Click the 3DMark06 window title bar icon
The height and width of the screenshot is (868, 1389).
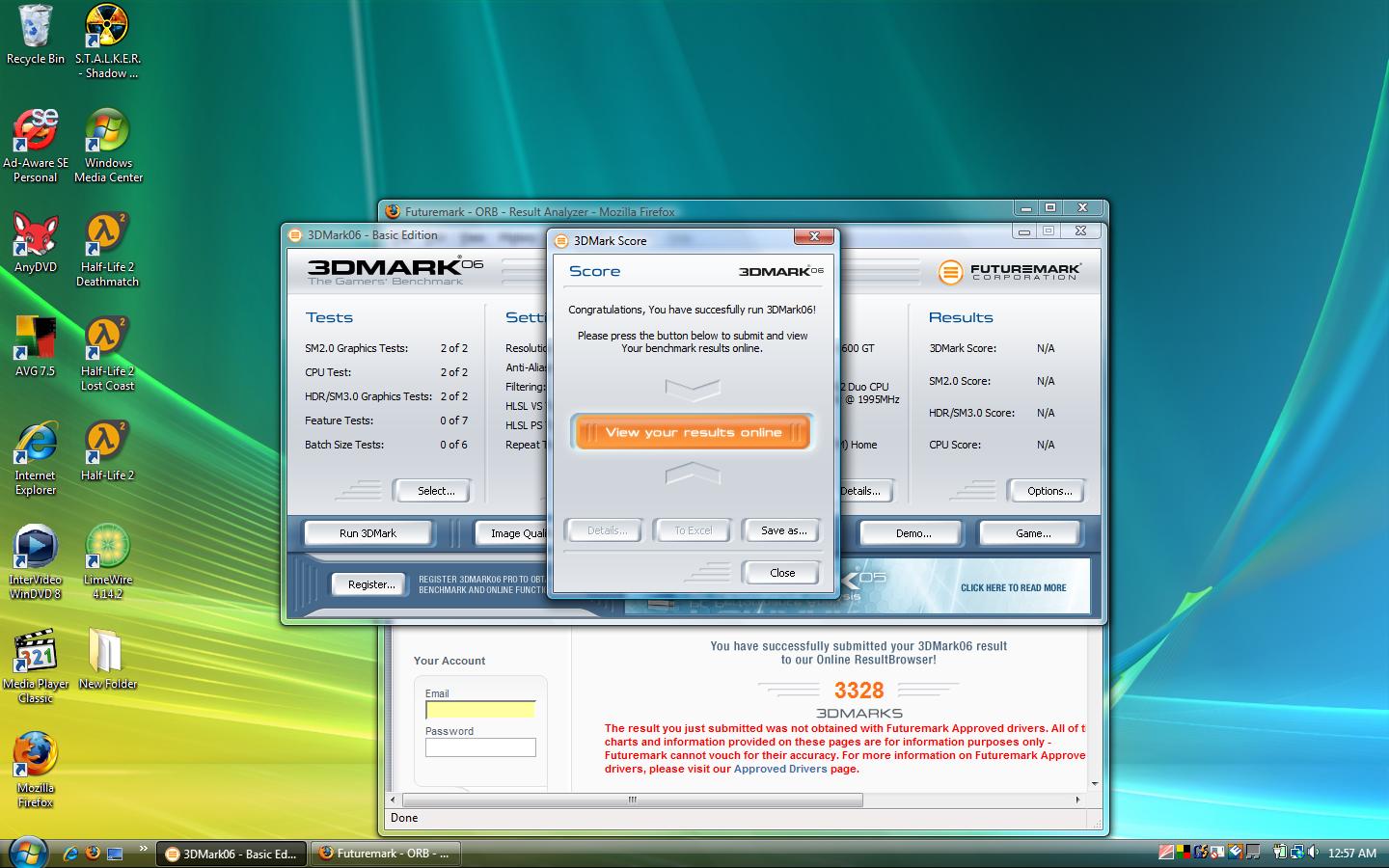[x=296, y=235]
